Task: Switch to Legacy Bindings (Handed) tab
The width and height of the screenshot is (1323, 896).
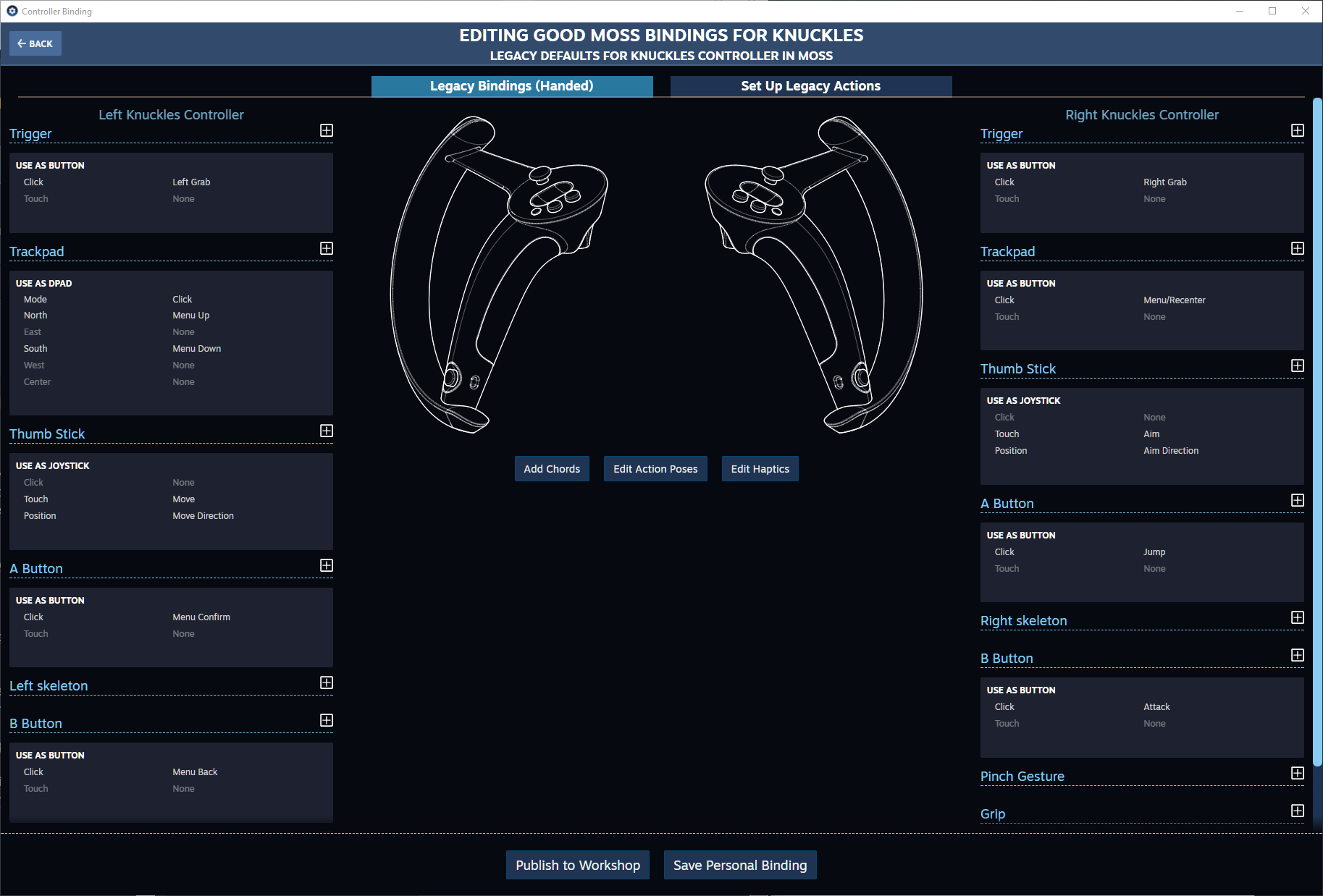Action: 512,86
